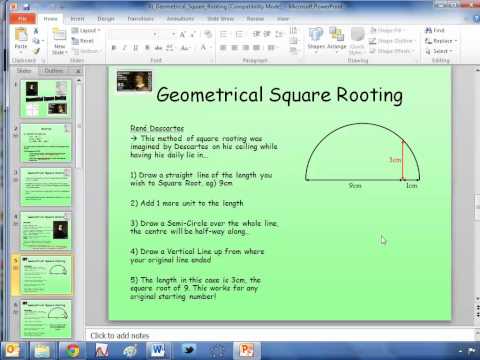The height and width of the screenshot is (360, 480).
Task: Open Outlook from the taskbar
Action: pos(12,350)
